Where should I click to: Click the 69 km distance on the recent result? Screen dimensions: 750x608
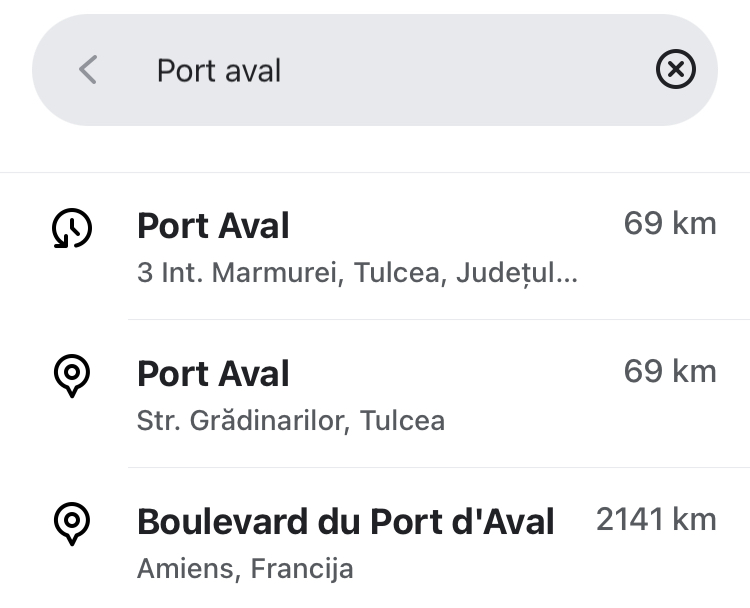670,224
